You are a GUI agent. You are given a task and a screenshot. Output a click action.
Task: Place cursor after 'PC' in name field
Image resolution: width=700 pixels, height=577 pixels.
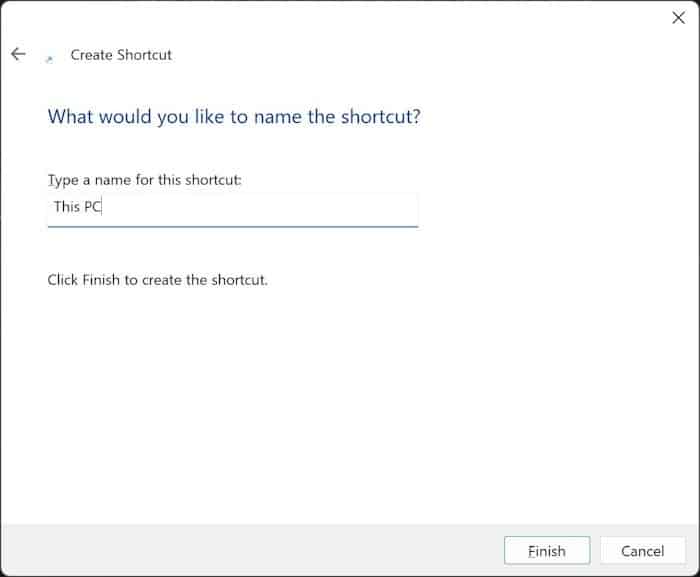coord(103,207)
